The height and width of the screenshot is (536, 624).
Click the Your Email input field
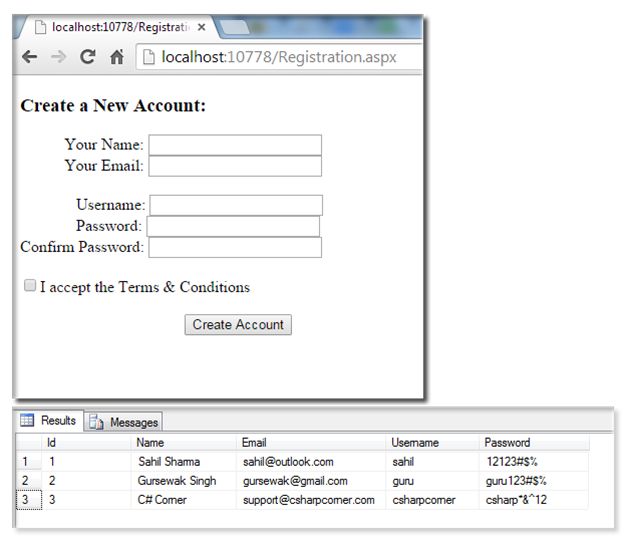[235, 166]
